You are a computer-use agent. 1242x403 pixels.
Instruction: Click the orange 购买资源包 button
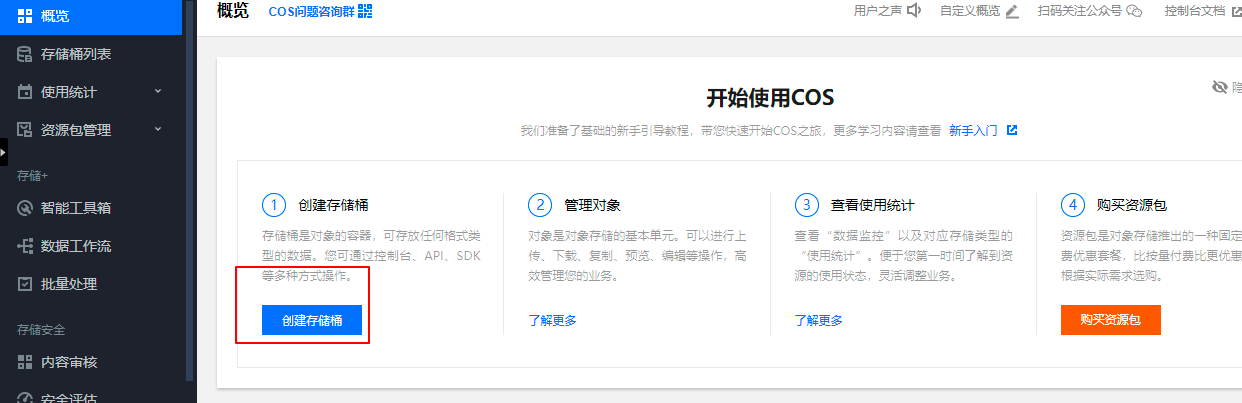click(x=1110, y=321)
